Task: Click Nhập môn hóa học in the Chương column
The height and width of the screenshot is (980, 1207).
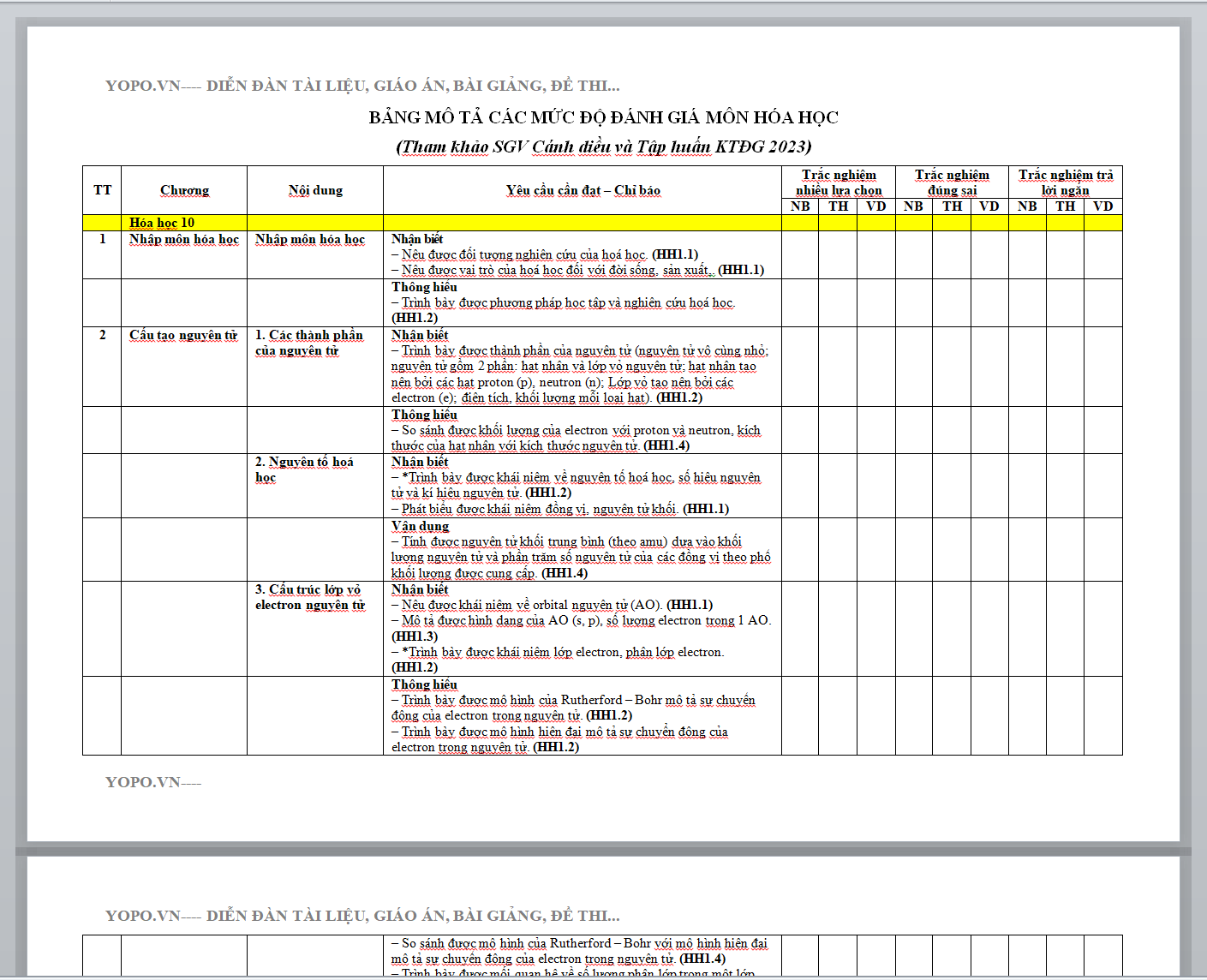Action: coord(184,239)
